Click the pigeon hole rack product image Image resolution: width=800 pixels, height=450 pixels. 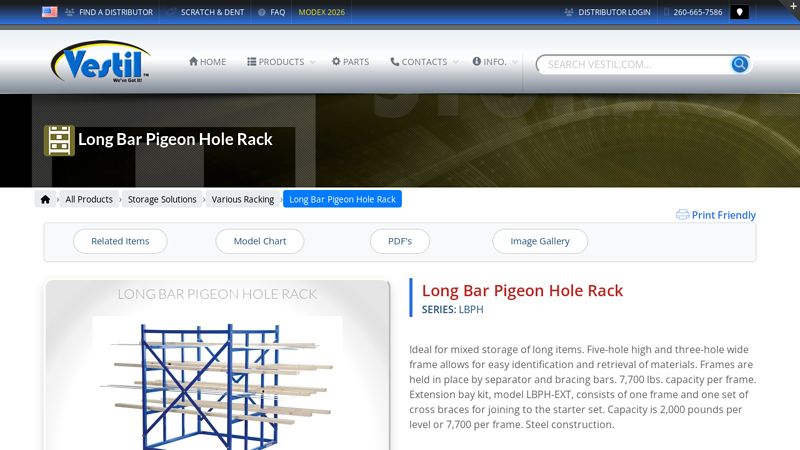(217, 383)
